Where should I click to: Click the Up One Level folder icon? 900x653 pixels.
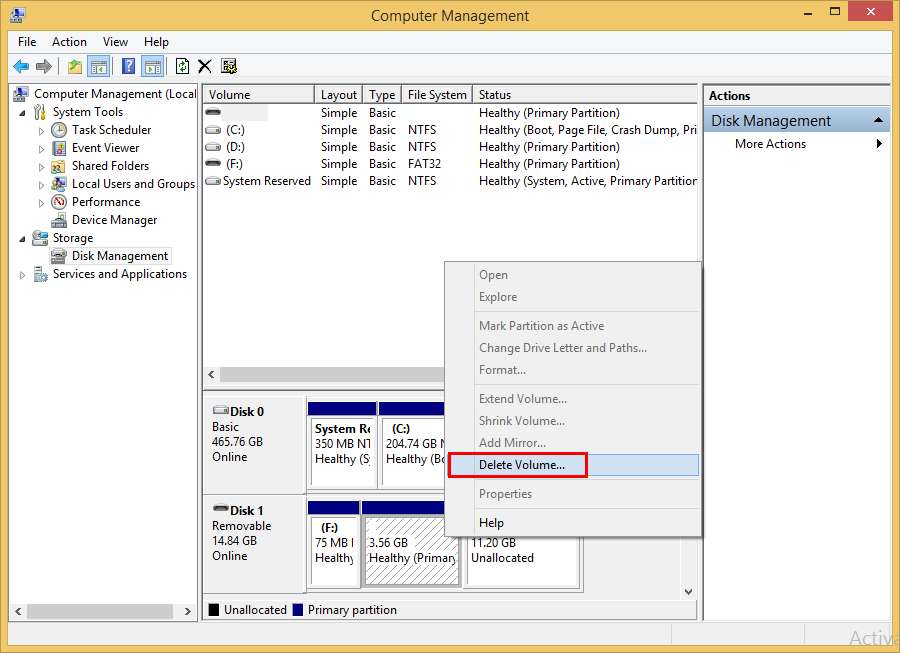click(x=75, y=67)
